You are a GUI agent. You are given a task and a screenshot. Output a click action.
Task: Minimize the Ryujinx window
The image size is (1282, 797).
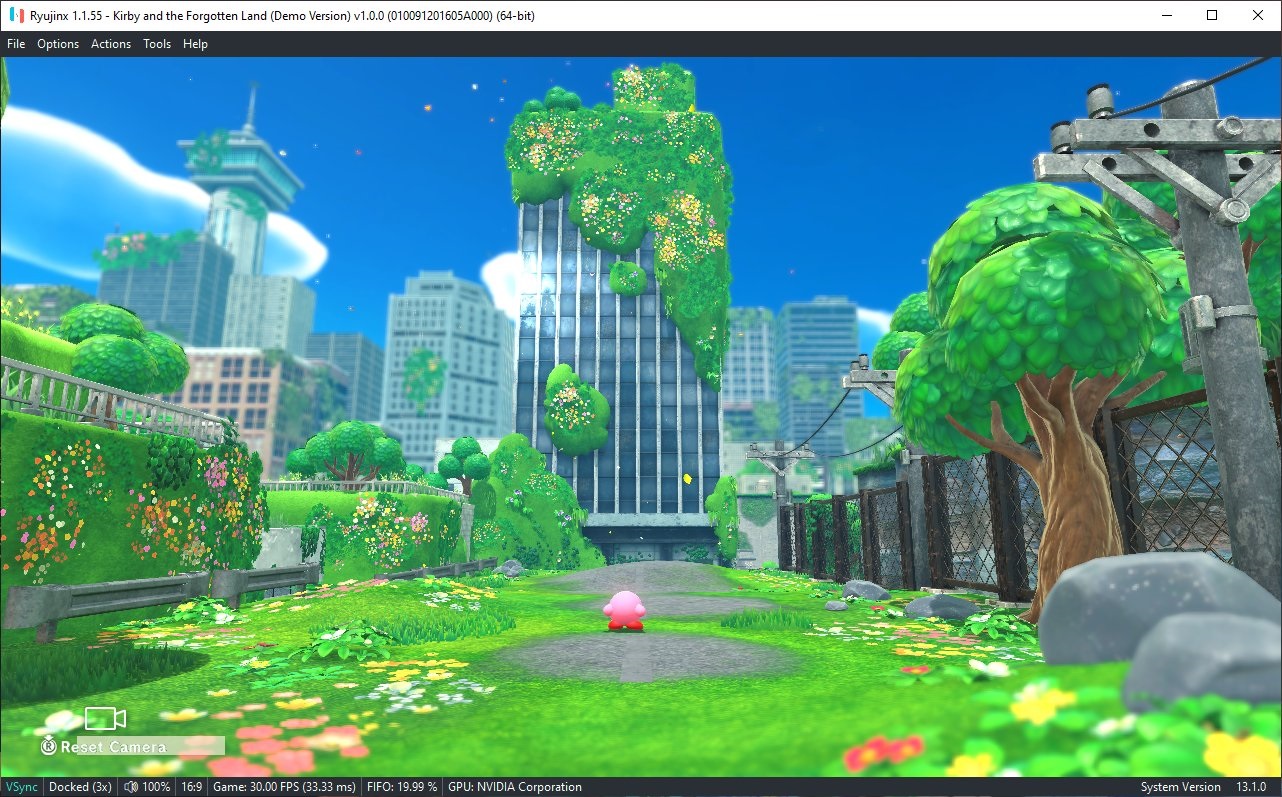tap(1166, 15)
